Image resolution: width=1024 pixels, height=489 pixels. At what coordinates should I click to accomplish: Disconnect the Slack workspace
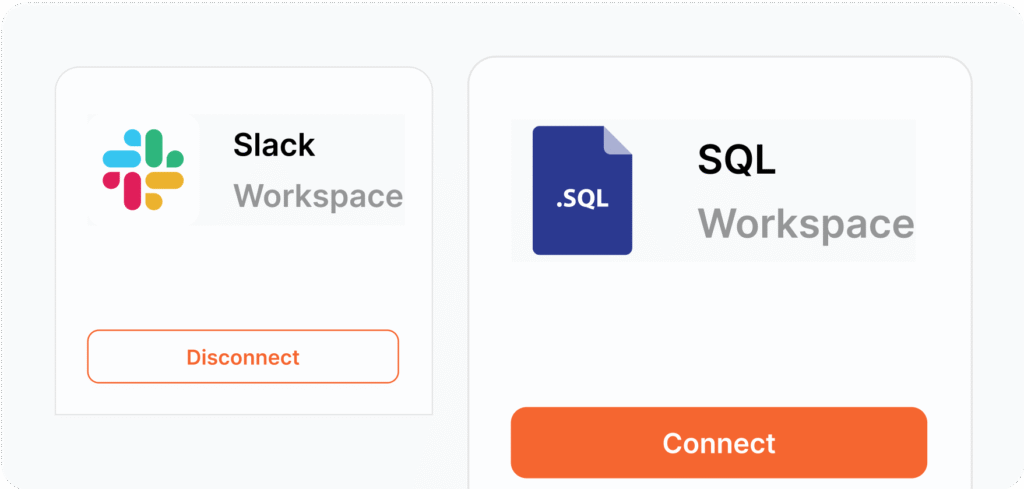click(243, 356)
